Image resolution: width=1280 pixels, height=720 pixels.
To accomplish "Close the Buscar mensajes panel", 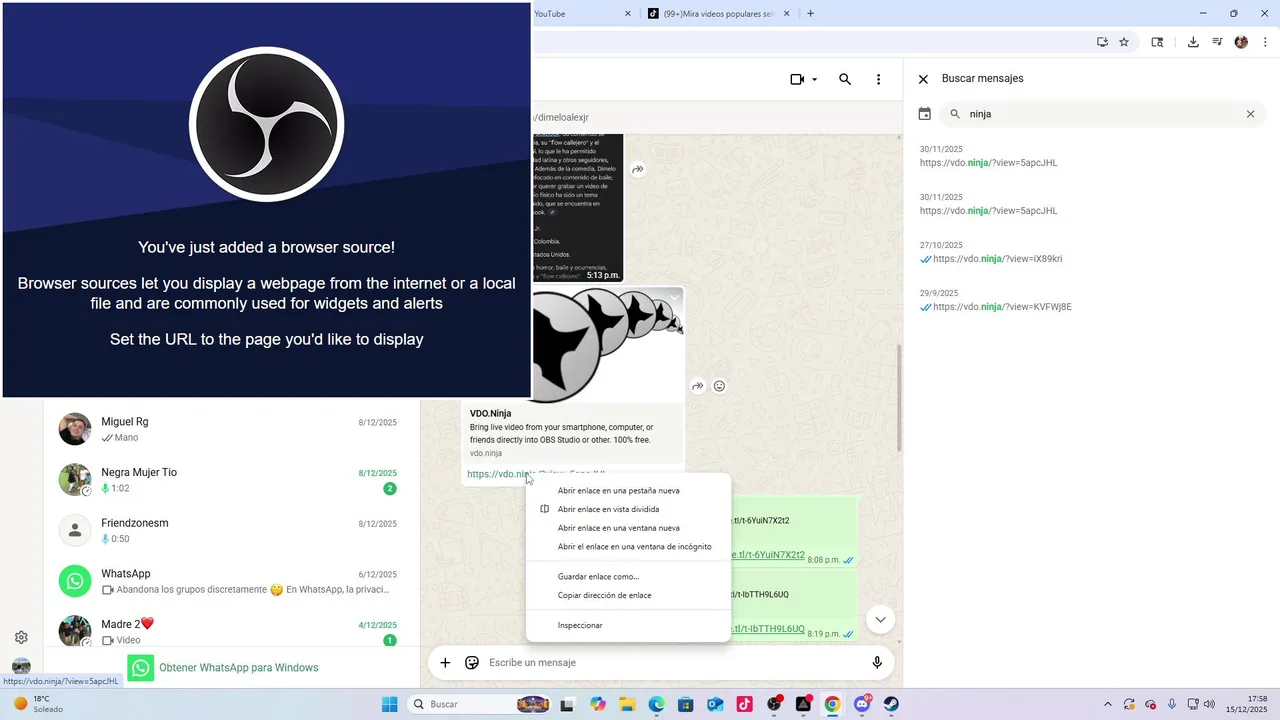I will [923, 79].
